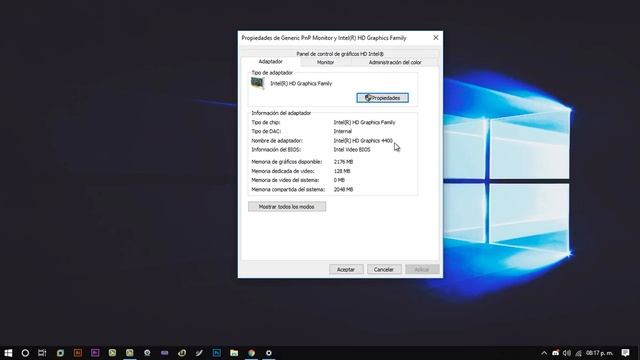Open the Settings gear taskbar icon

click(269, 353)
